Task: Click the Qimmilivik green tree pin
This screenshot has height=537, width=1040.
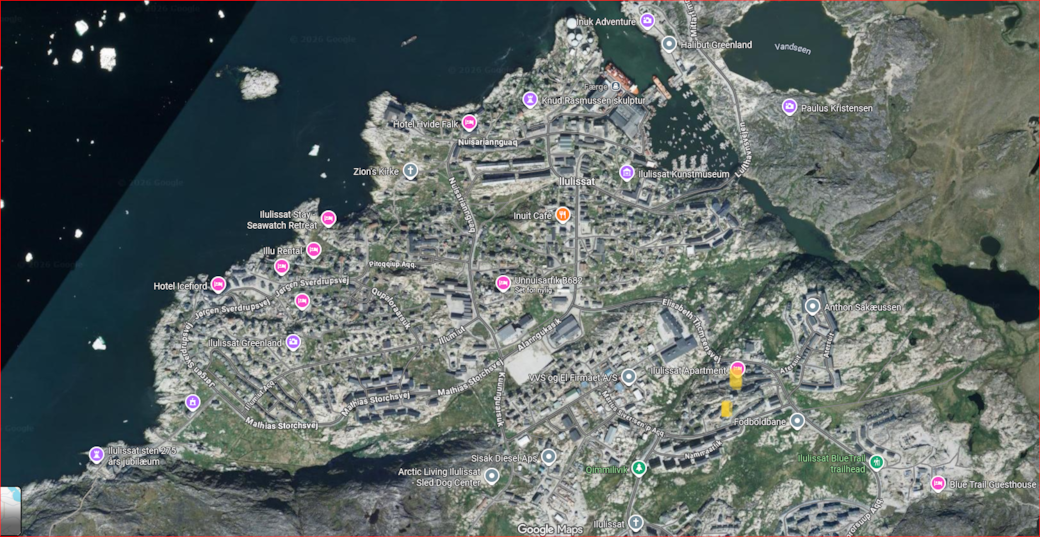Action: pyautogui.click(x=639, y=468)
